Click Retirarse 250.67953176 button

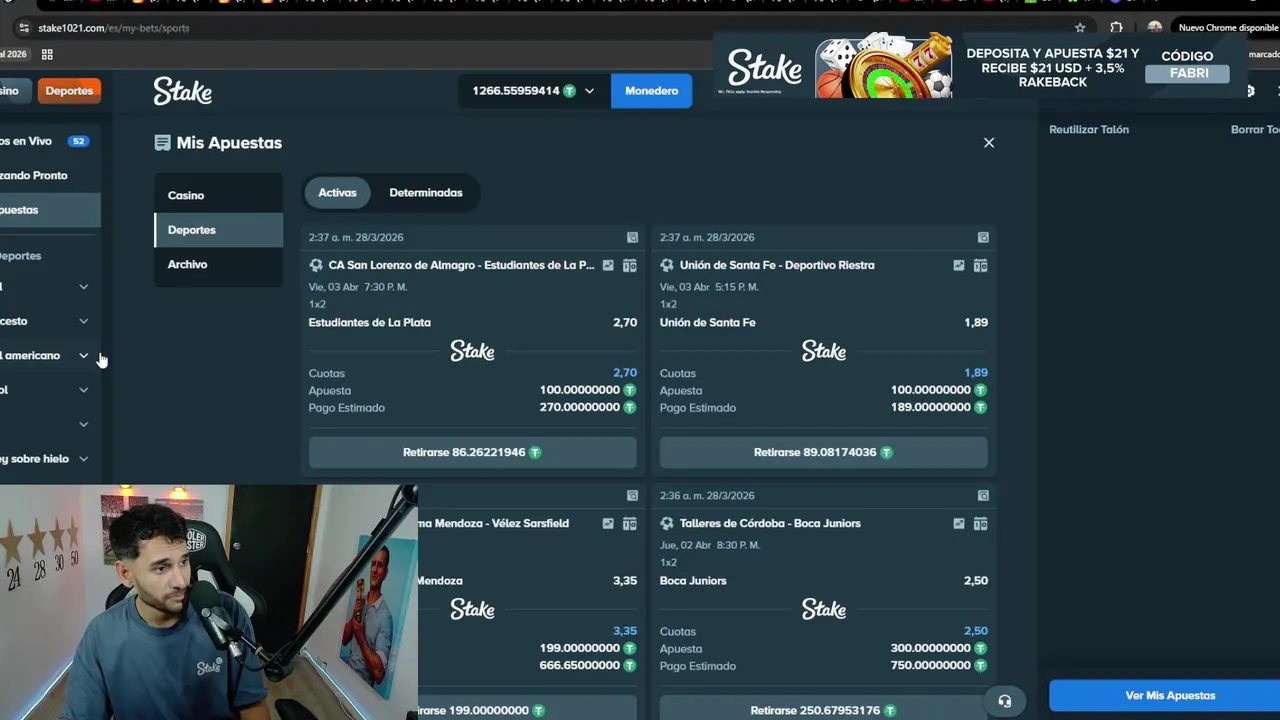click(x=823, y=710)
